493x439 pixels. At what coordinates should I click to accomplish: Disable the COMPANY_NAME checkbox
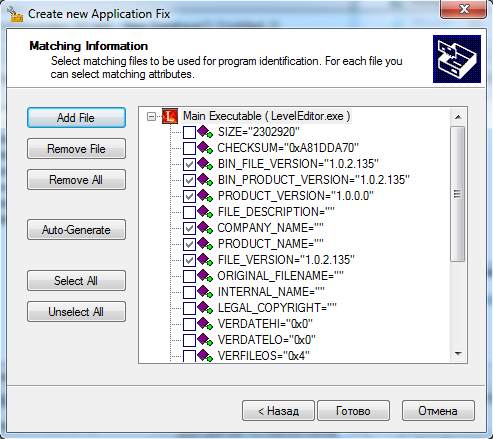pos(189,228)
